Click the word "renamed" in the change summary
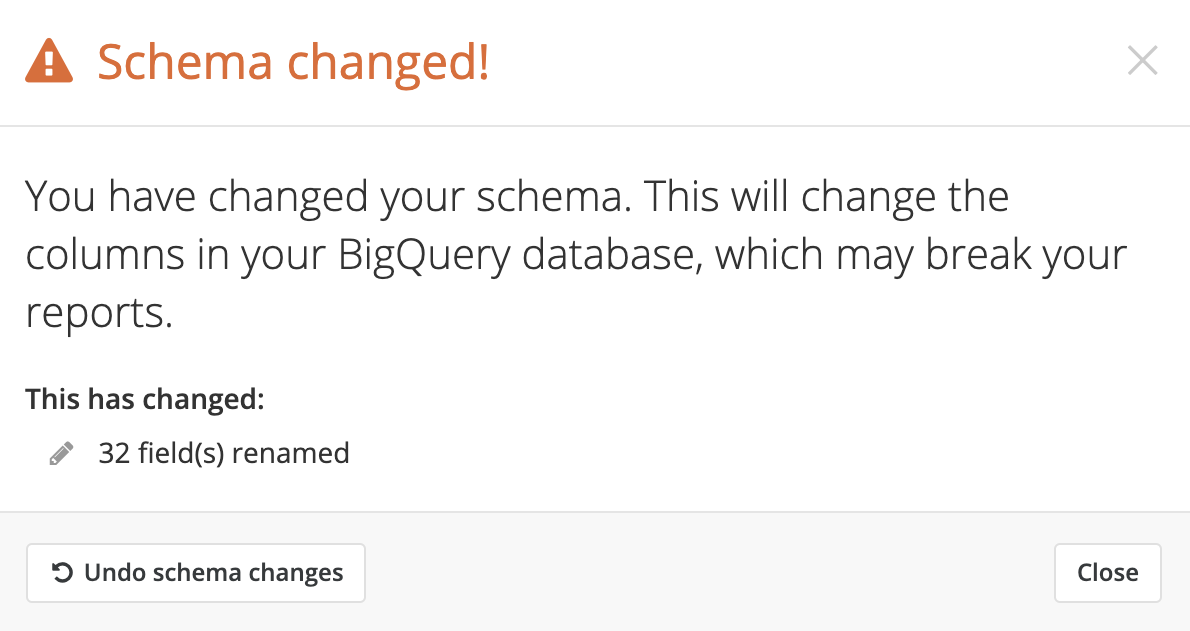1190x631 pixels. [x=291, y=453]
